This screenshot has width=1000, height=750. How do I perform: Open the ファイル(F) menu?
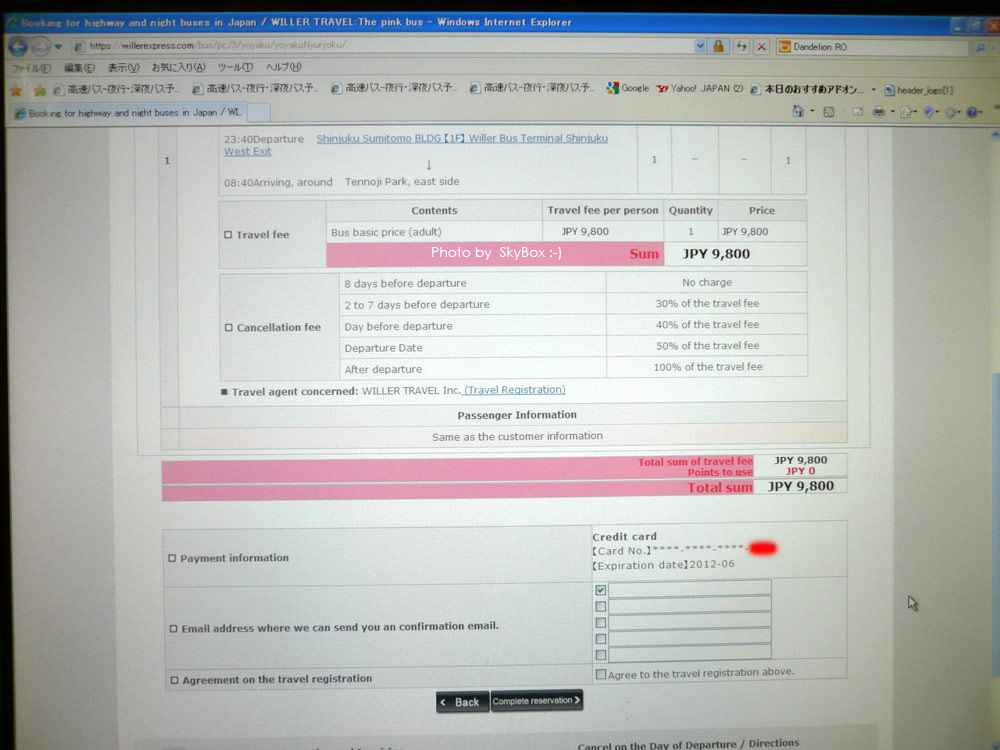(x=31, y=68)
